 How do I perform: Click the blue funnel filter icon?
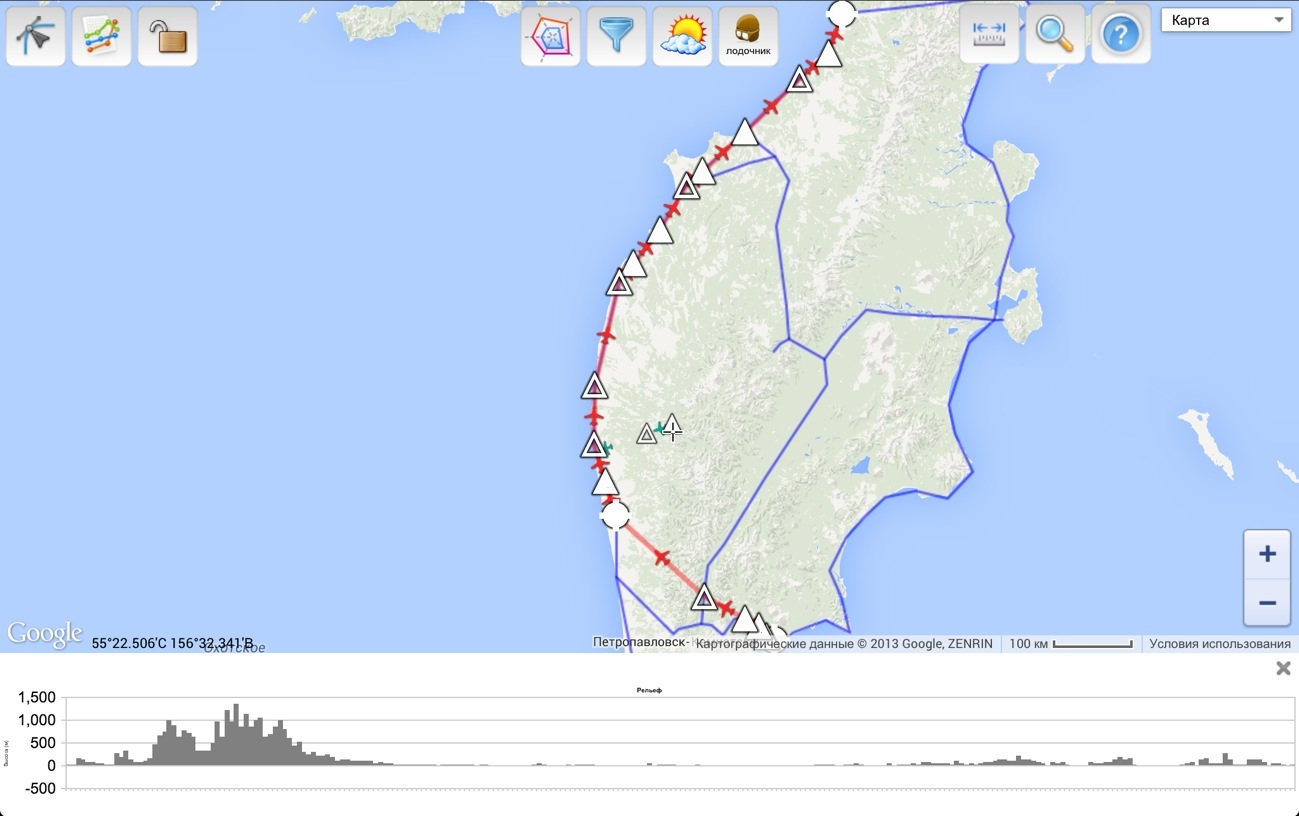pyautogui.click(x=616, y=37)
